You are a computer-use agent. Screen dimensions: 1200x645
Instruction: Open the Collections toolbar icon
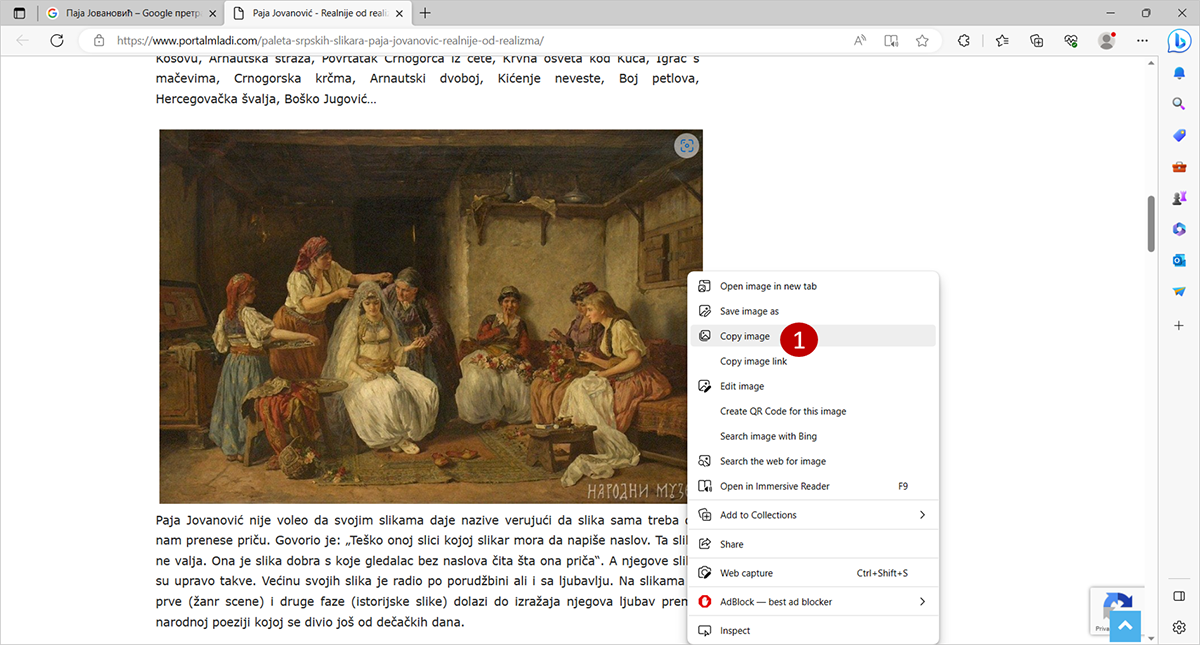pyautogui.click(x=1037, y=41)
